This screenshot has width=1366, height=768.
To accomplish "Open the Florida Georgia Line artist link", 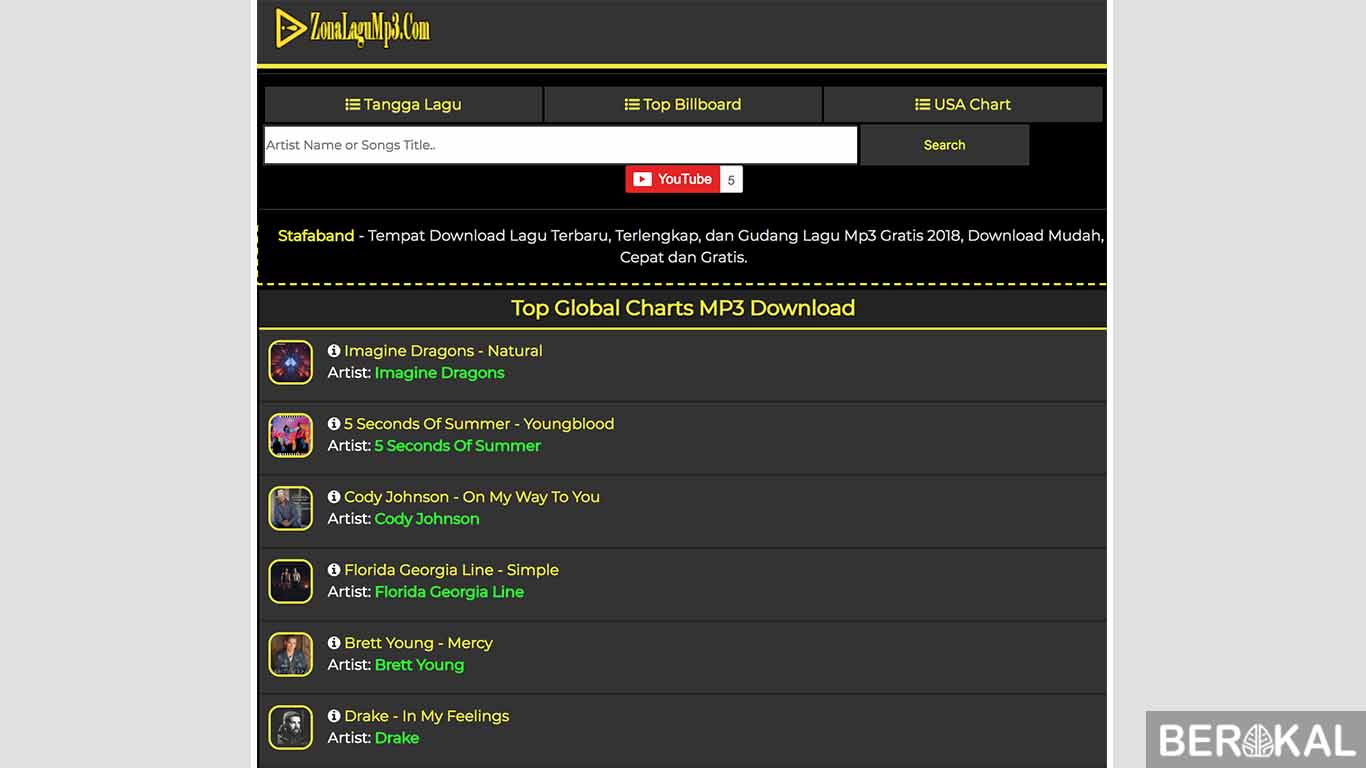I will click(449, 592).
